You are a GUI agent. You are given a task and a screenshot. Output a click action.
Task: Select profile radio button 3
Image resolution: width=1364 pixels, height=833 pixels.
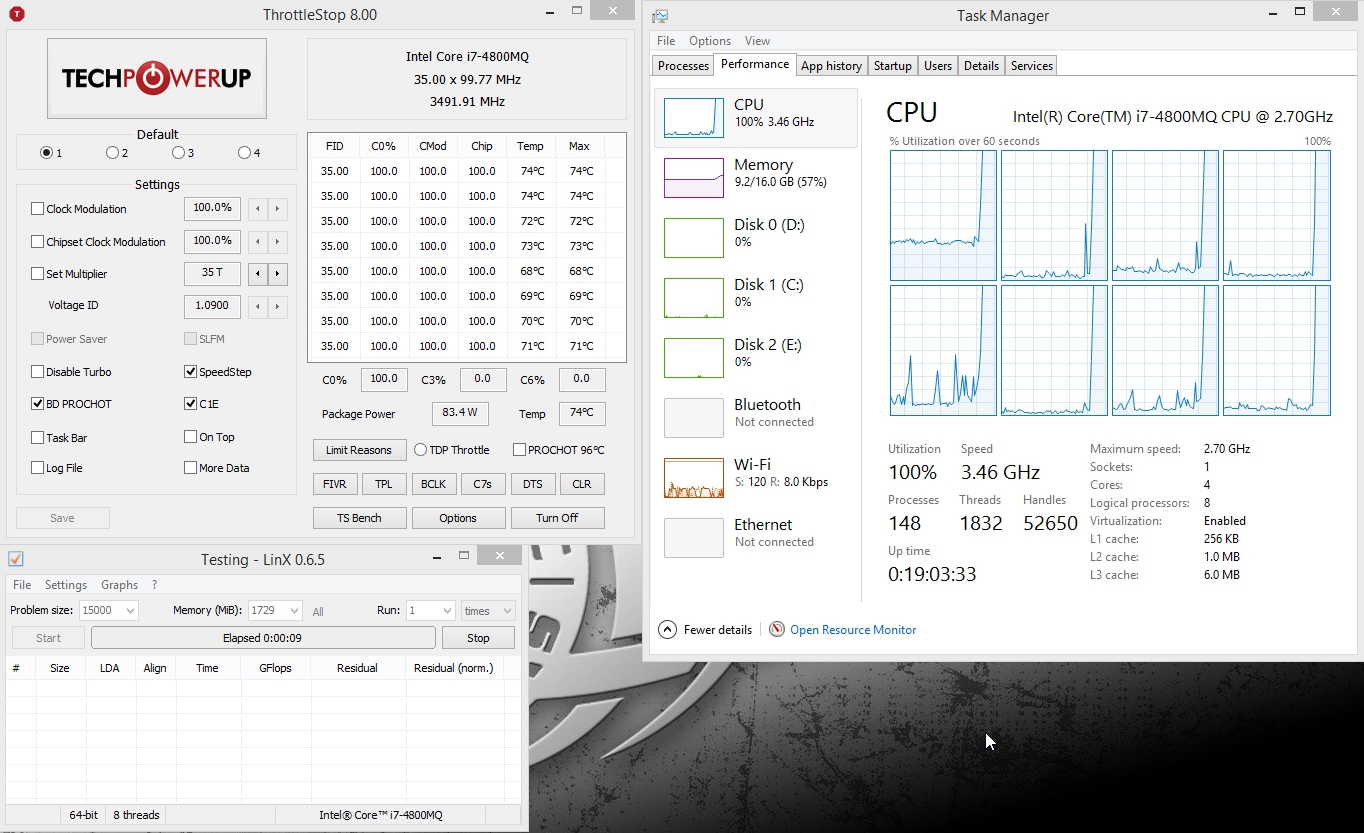[178, 153]
